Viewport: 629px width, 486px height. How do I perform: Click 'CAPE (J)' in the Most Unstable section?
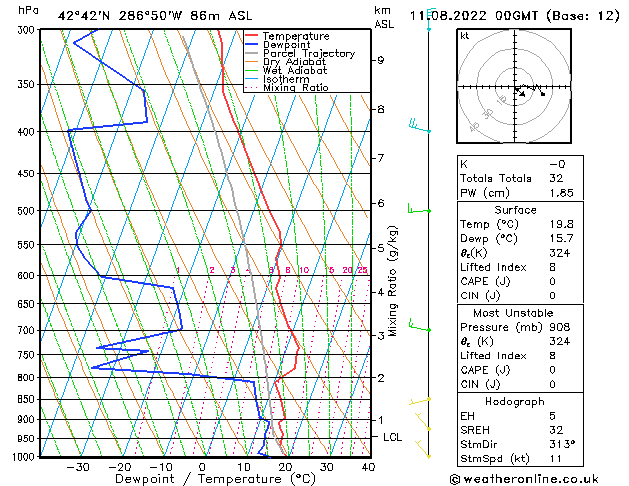tap(485, 370)
